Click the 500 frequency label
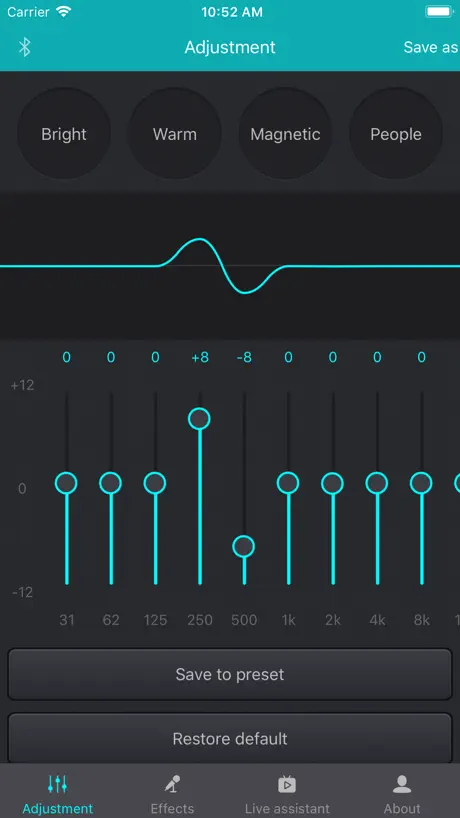The width and height of the screenshot is (460, 818). (244, 620)
